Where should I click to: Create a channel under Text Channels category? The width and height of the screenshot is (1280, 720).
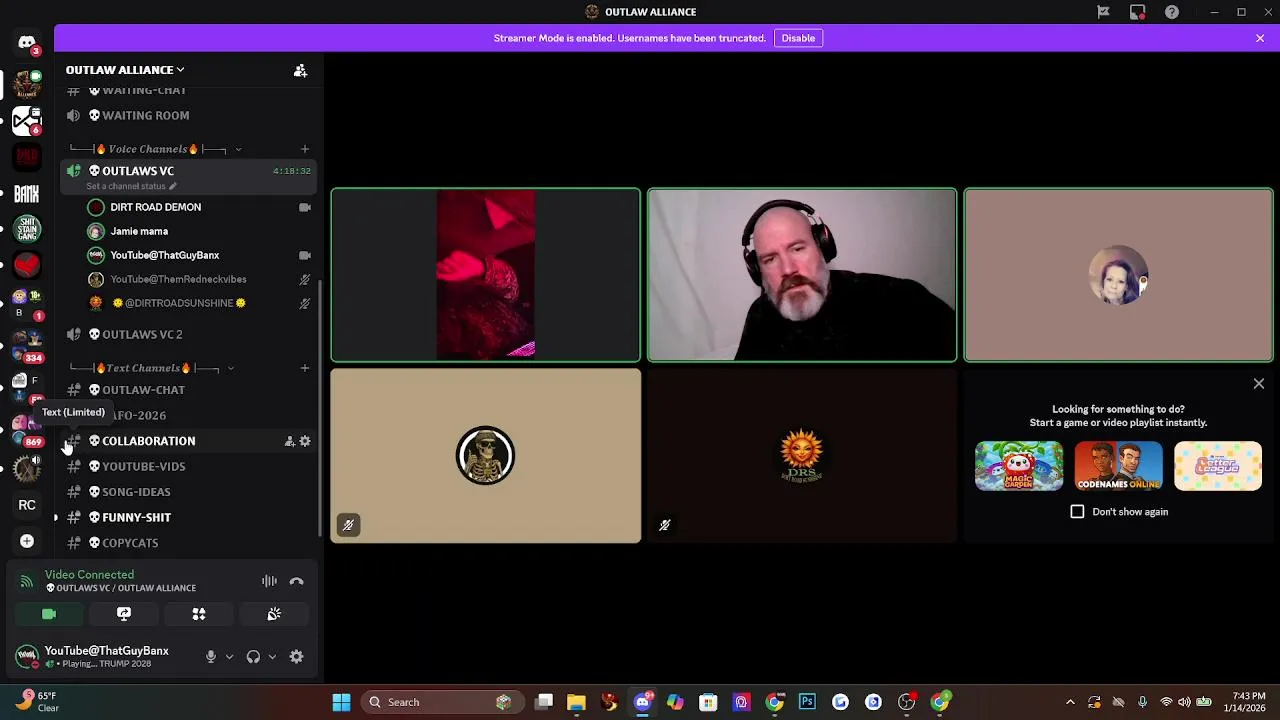tap(305, 368)
